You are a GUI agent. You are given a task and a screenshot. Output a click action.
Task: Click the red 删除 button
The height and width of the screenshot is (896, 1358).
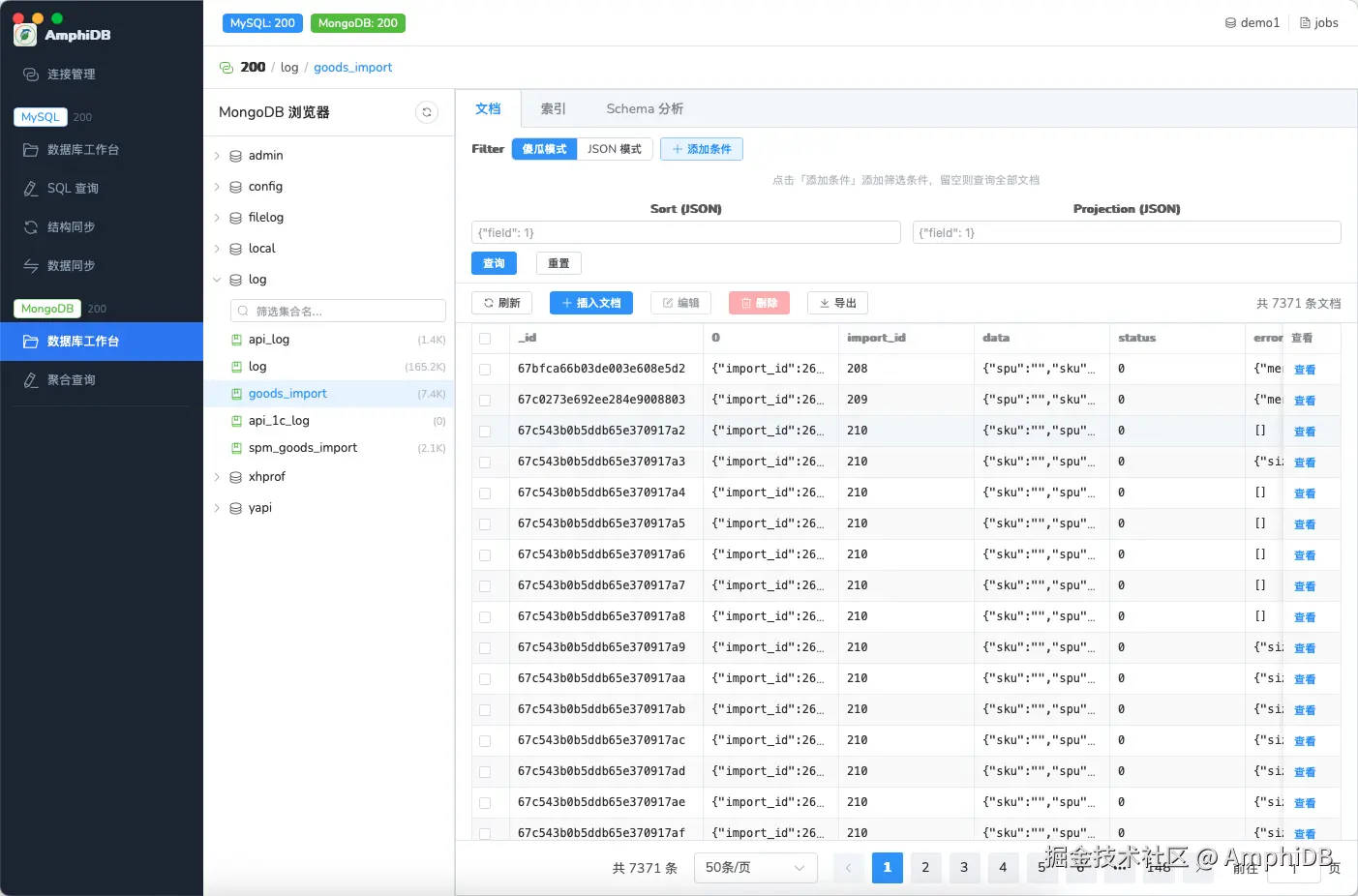(759, 303)
